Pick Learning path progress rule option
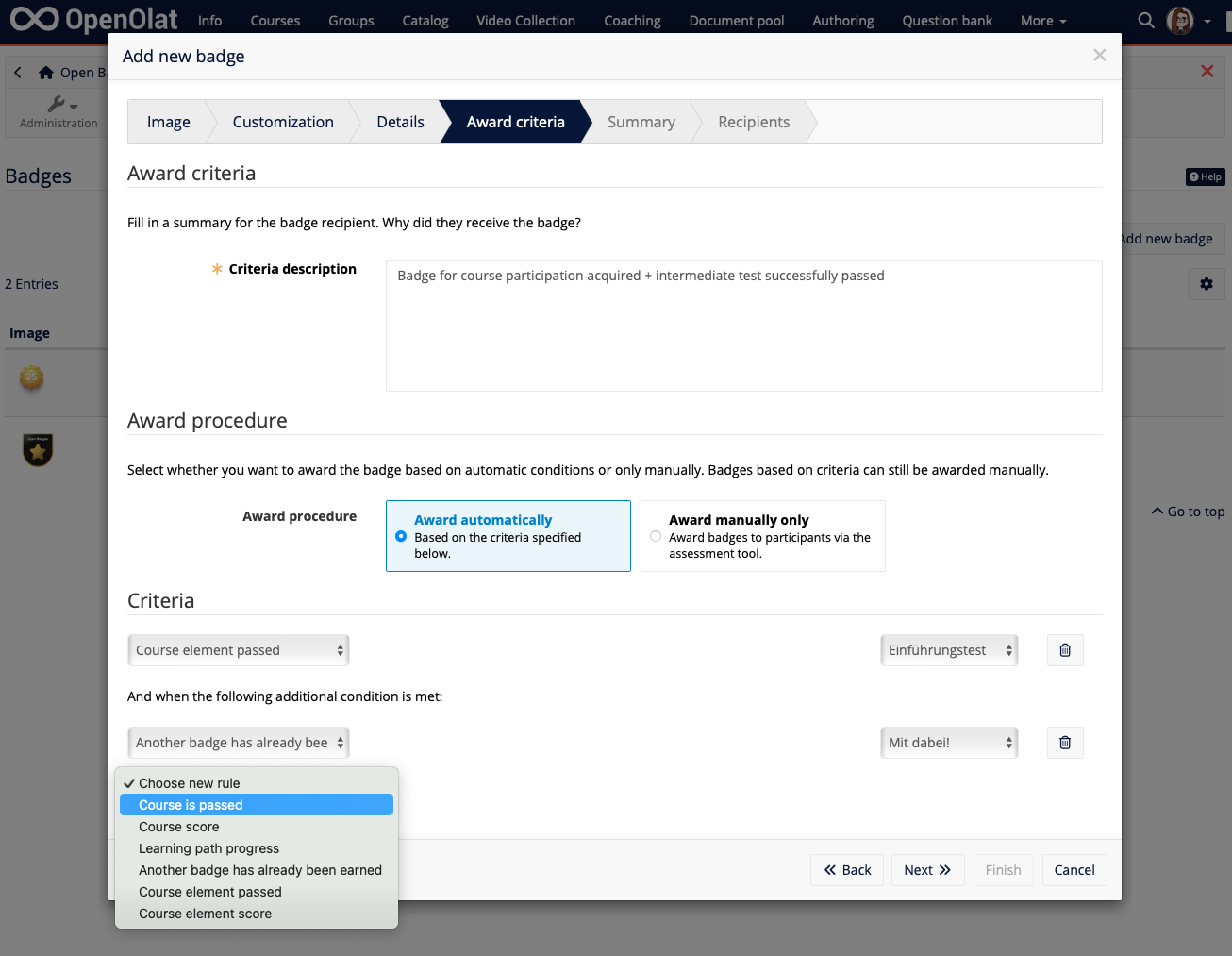Screen dimensions: 1232x956 [x=208, y=848]
